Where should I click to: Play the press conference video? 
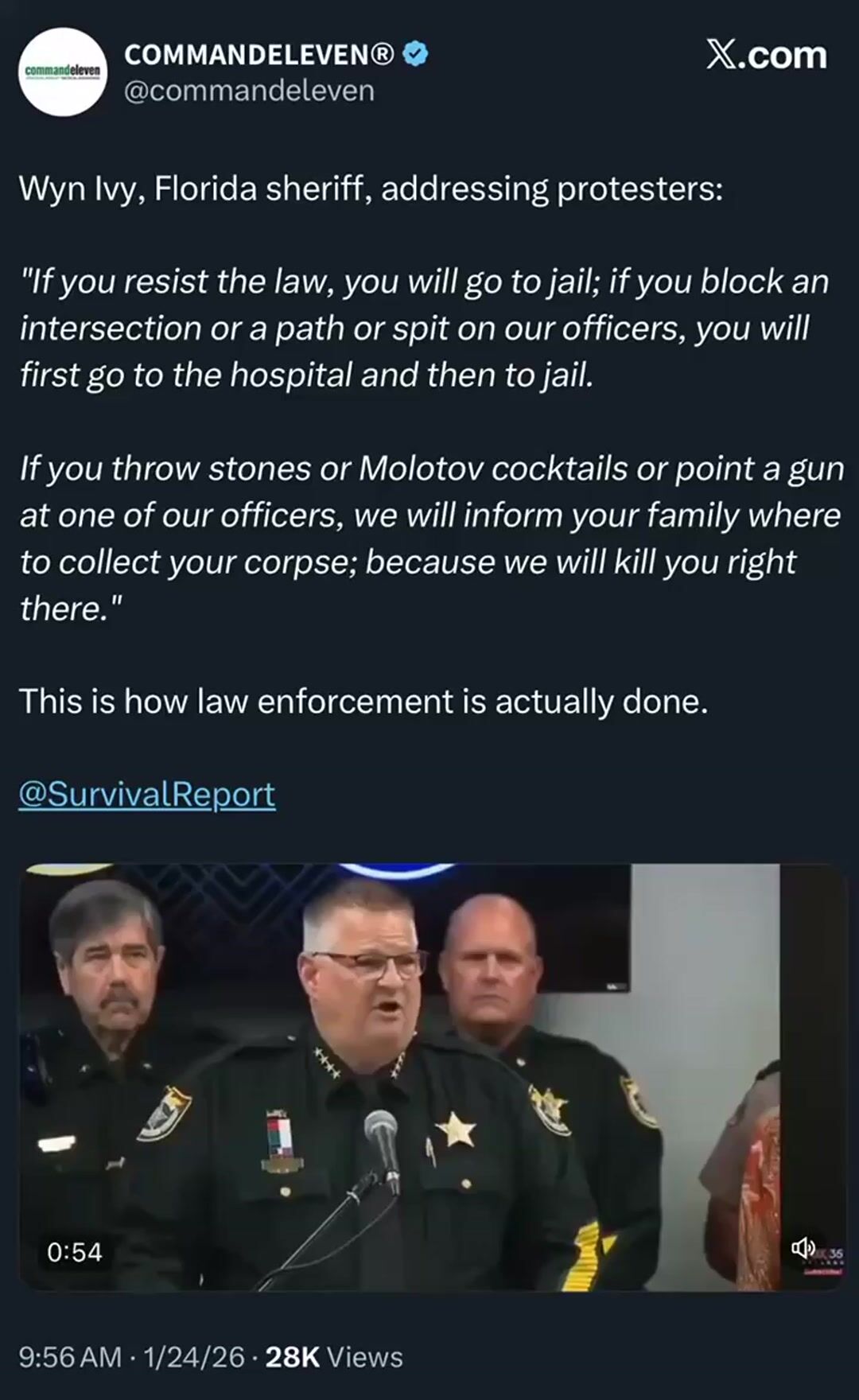pos(433,1076)
